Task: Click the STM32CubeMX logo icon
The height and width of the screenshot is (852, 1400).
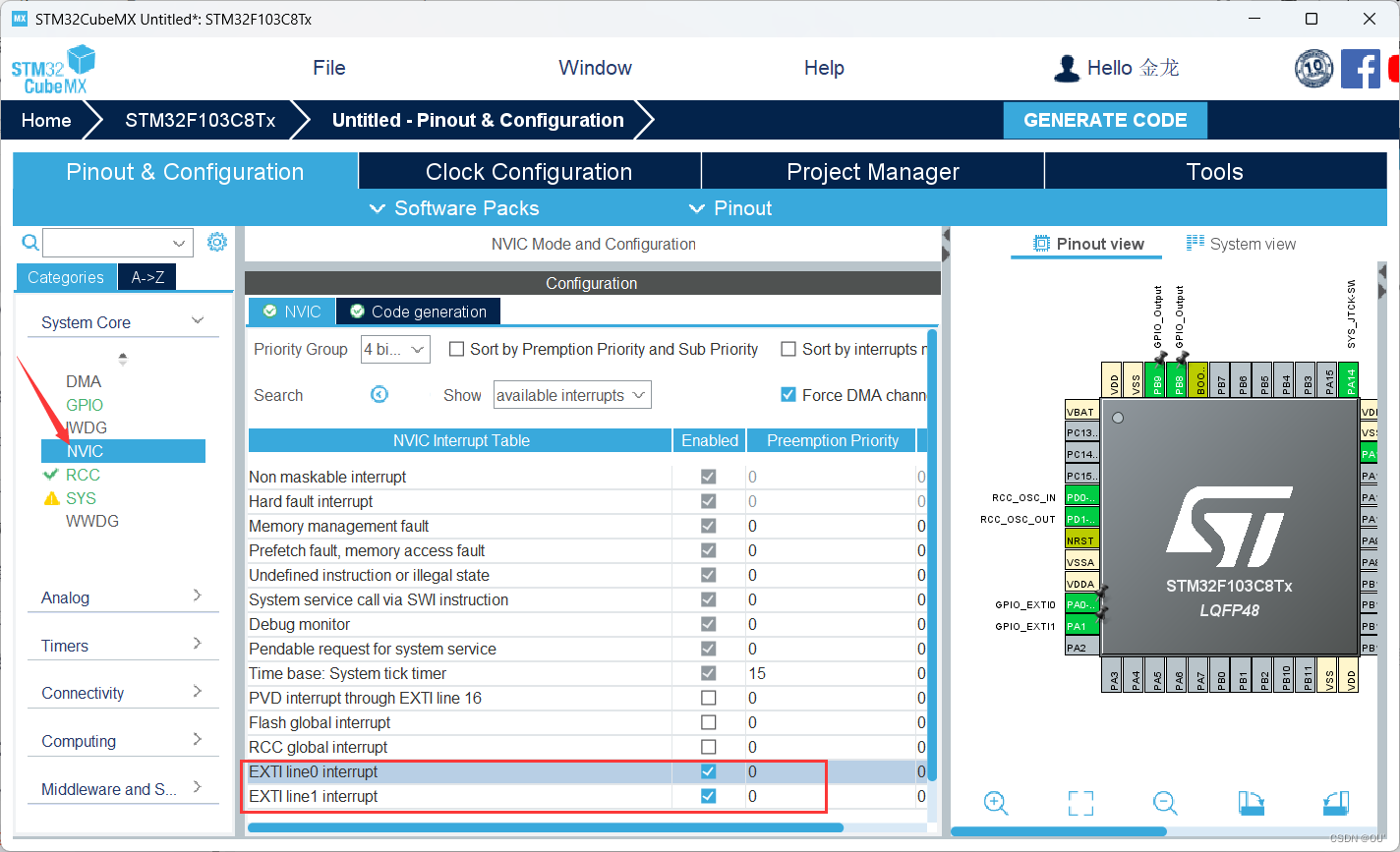Action: (x=53, y=70)
